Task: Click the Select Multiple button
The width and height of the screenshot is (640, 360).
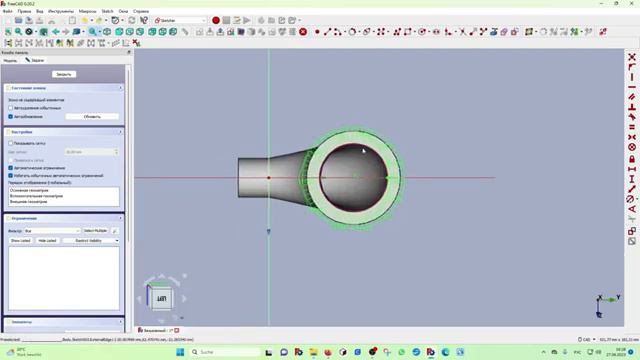Action: click(96, 231)
